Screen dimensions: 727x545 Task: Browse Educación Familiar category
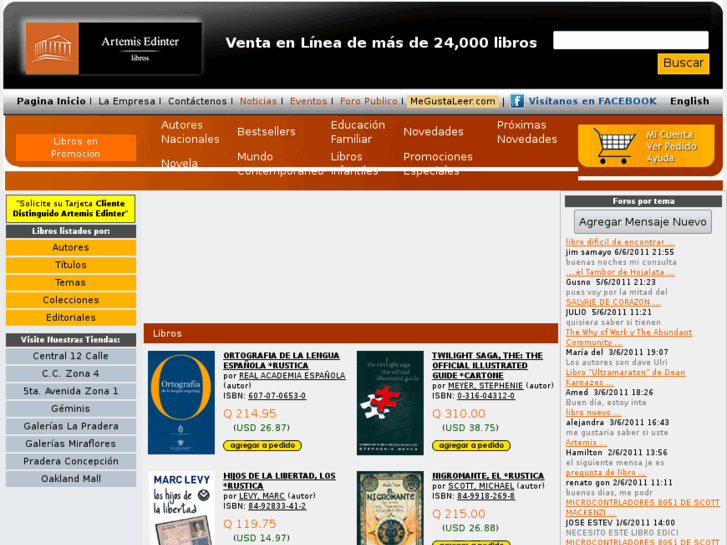(x=357, y=132)
